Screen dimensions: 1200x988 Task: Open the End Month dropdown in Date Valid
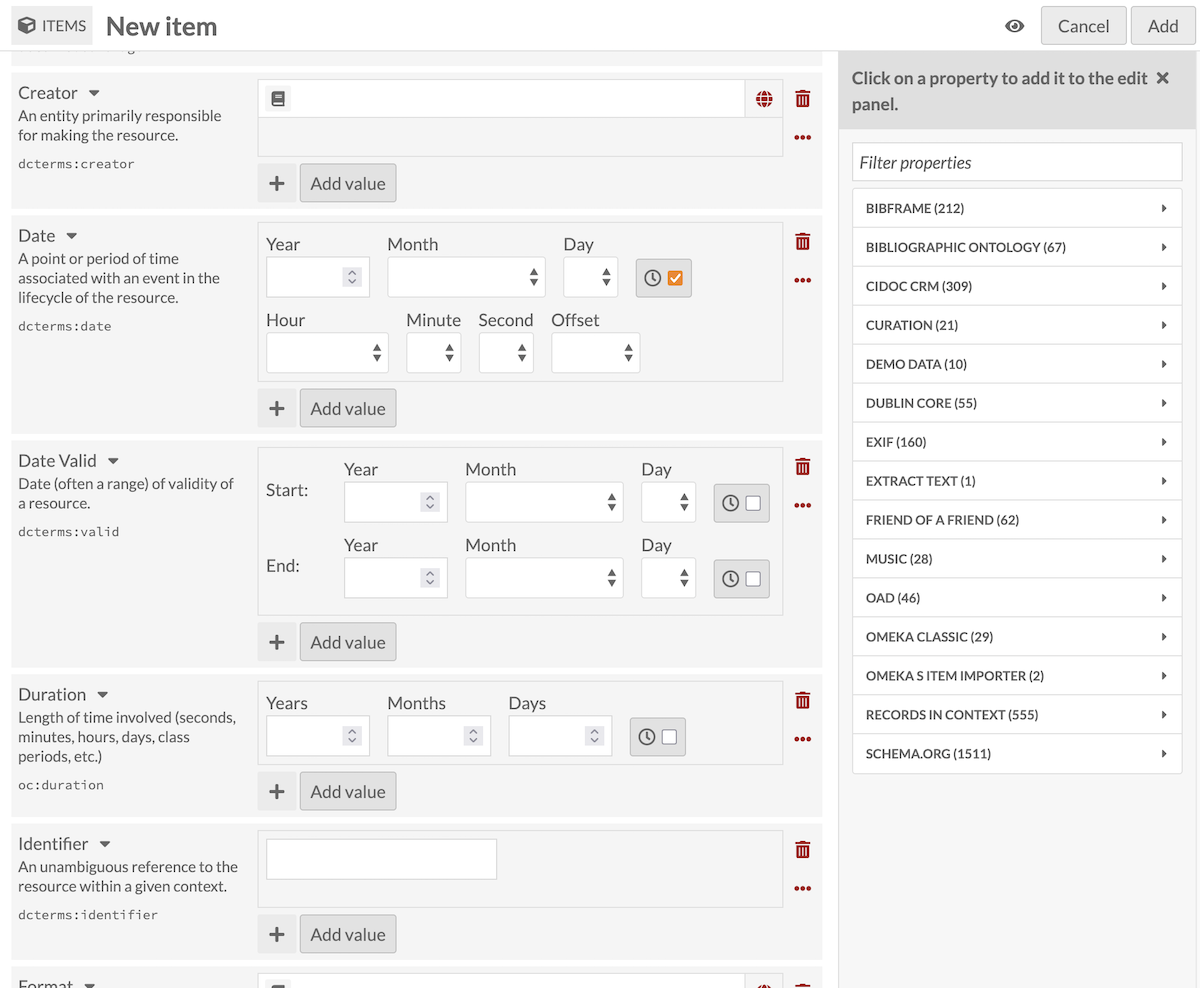pyautogui.click(x=544, y=578)
